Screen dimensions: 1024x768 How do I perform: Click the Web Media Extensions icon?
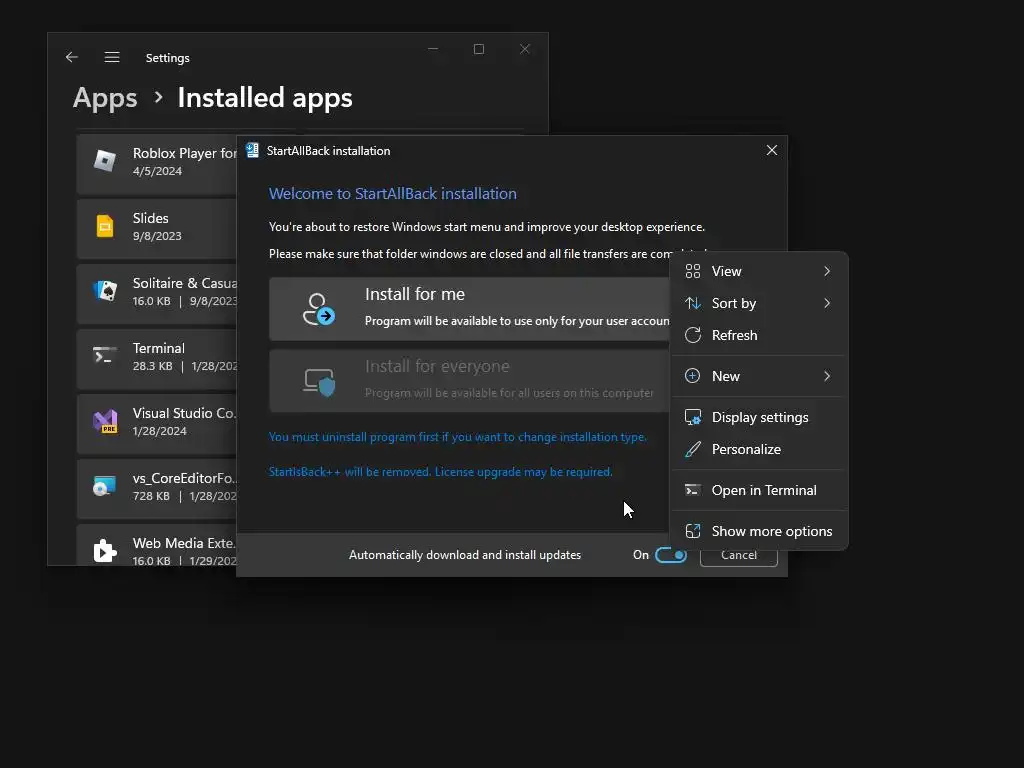coord(105,550)
